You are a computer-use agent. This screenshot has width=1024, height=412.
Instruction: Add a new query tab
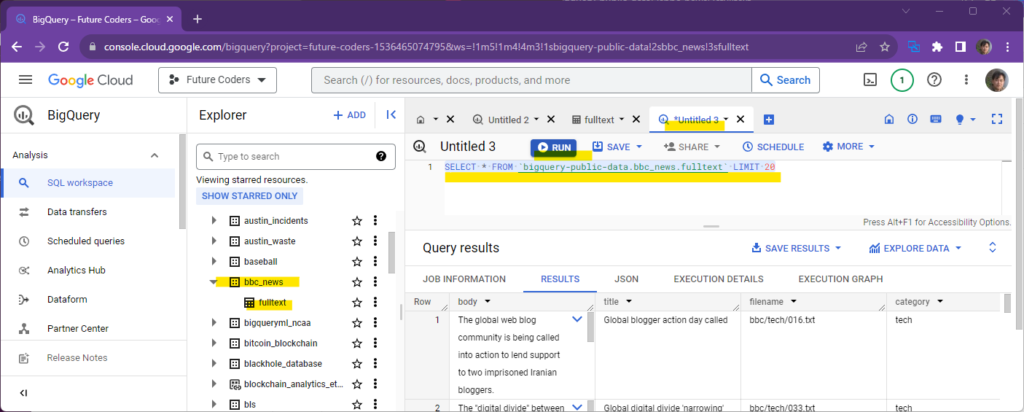769,119
